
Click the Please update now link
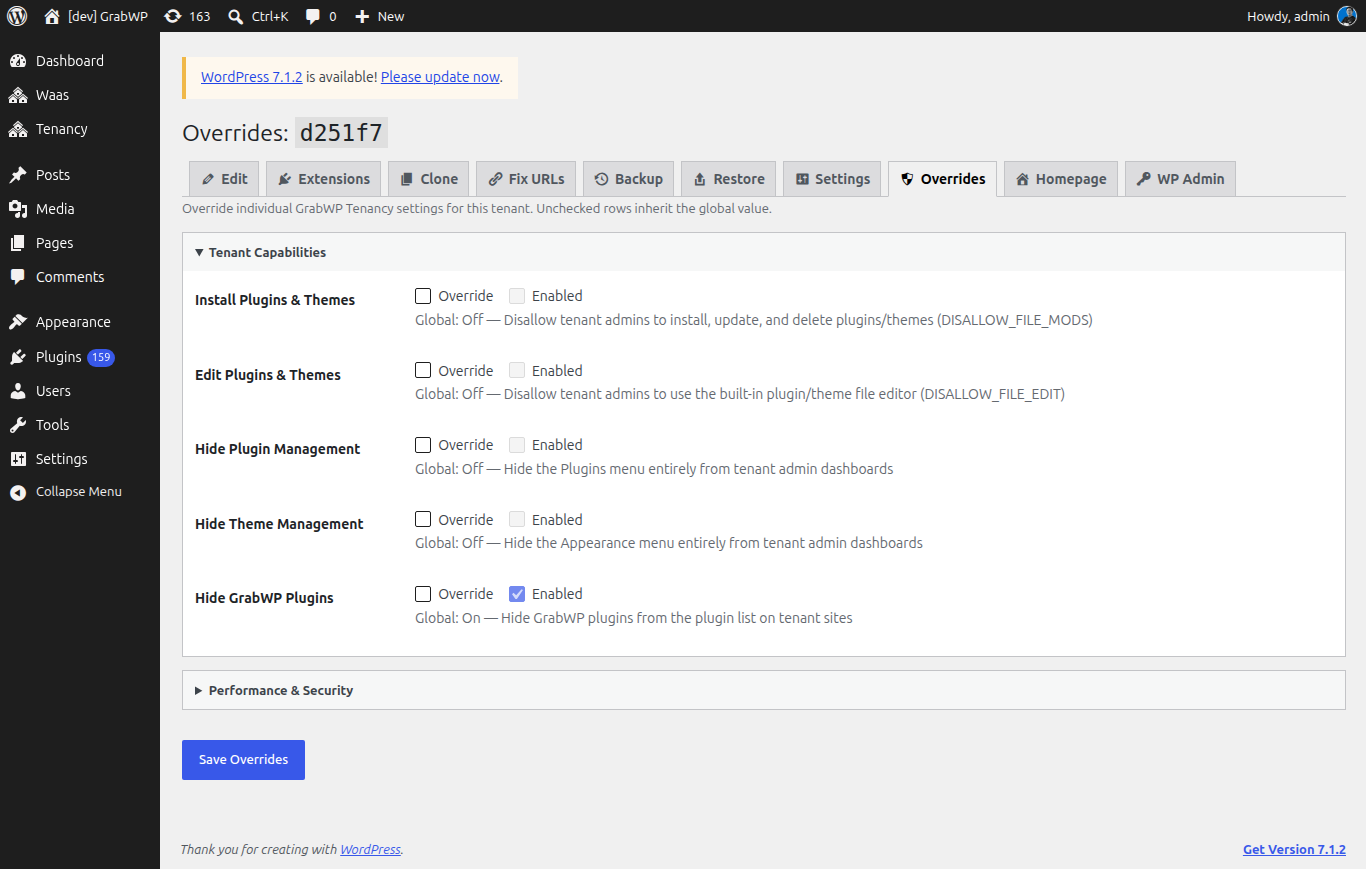pyautogui.click(x=440, y=77)
